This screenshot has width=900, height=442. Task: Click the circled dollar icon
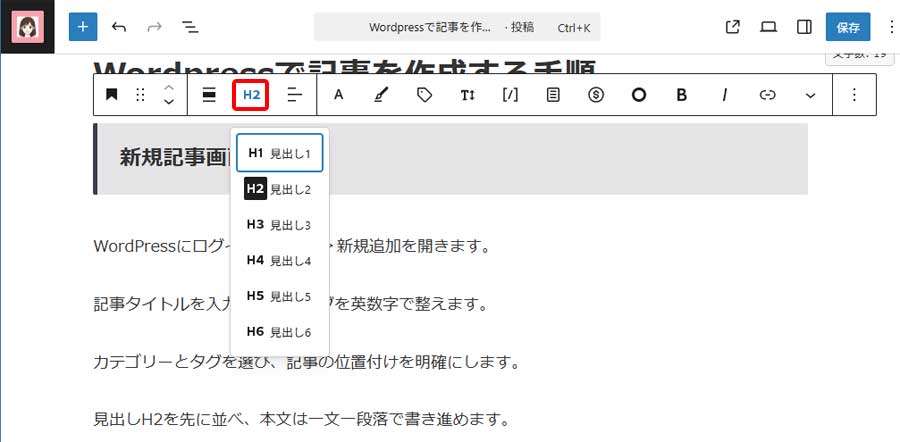pos(596,95)
